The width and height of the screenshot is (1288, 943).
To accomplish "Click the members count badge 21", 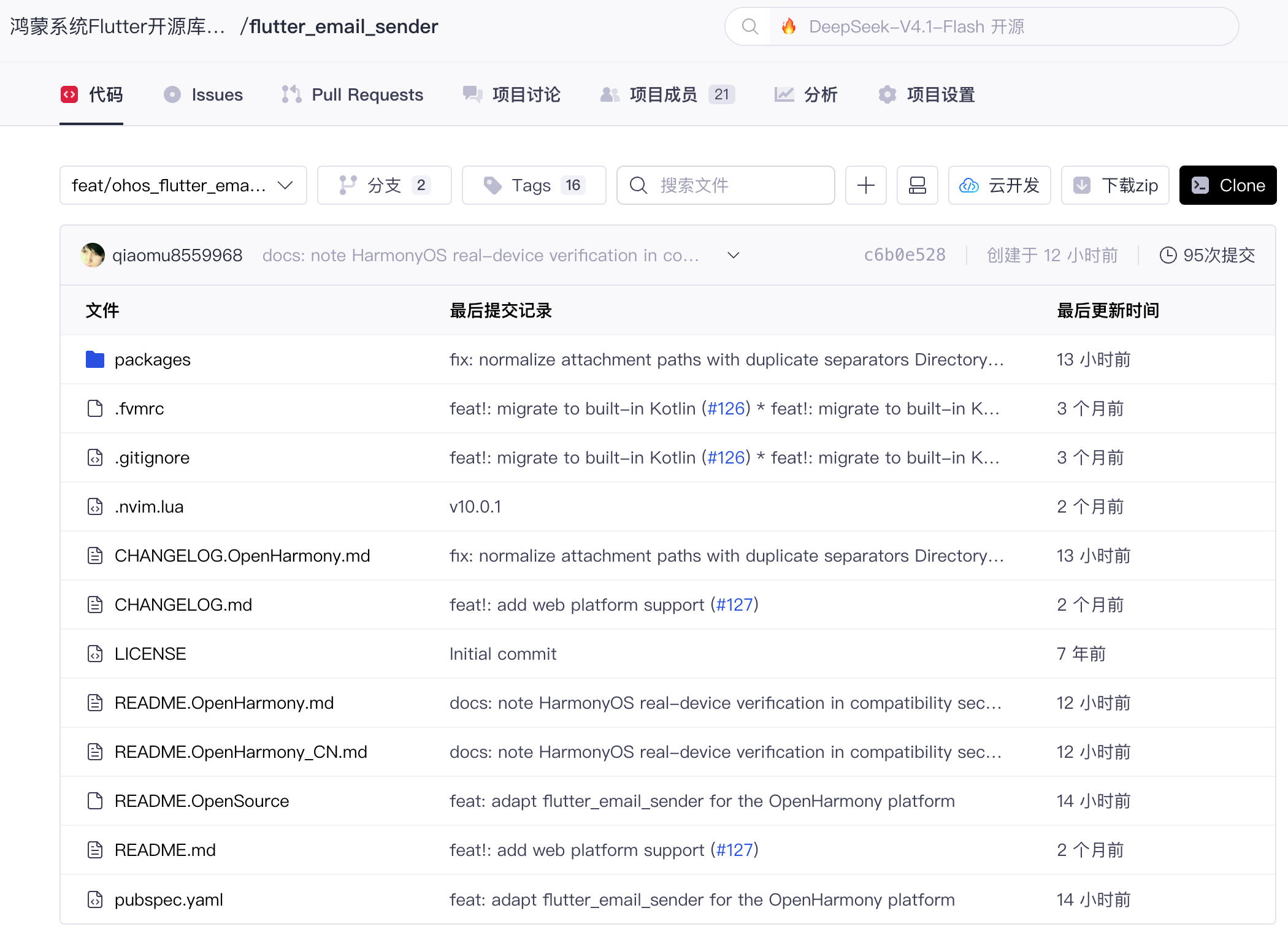I will pos(722,94).
